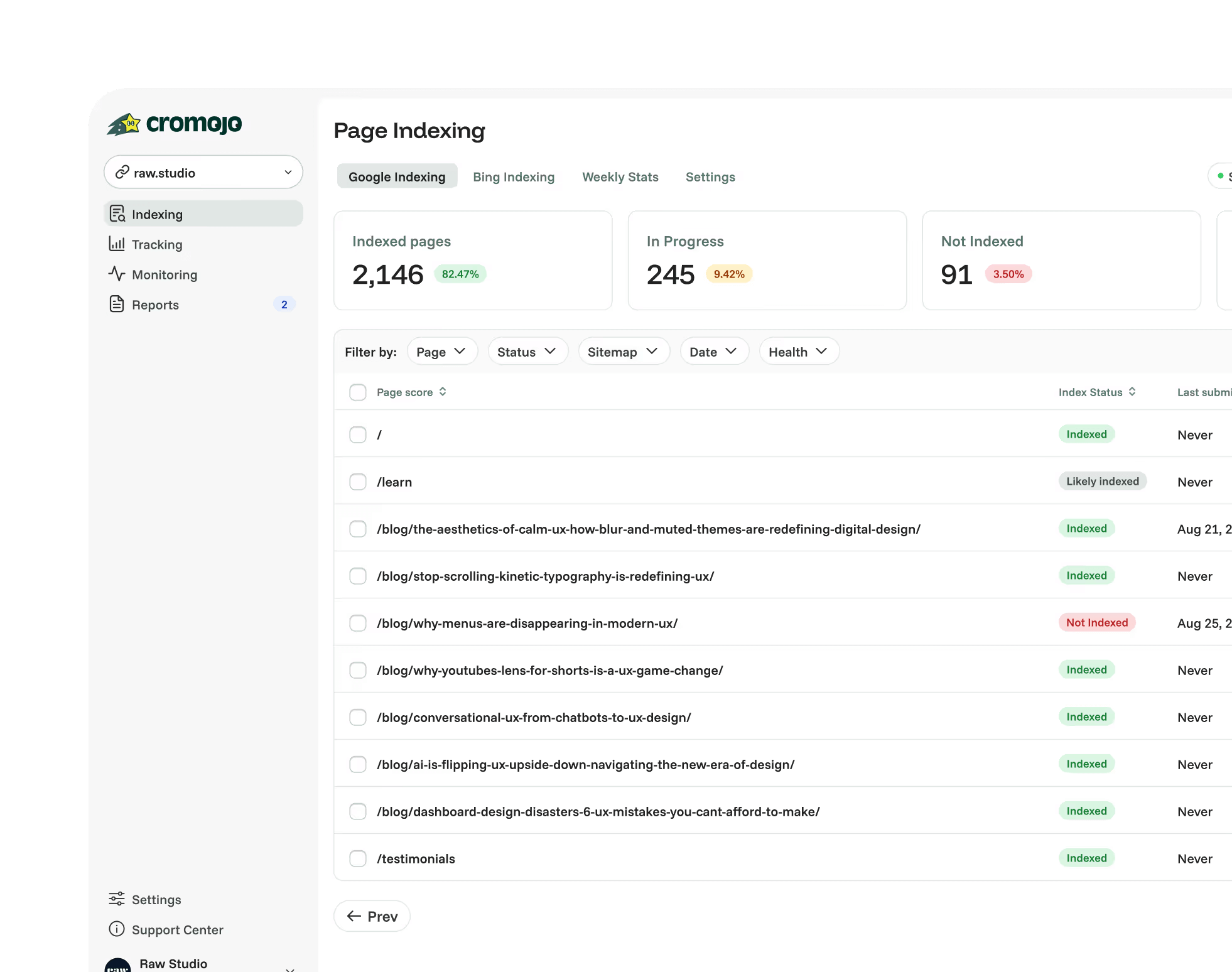Click the Reports notification count badge
The width and height of the screenshot is (1232, 972).
click(x=284, y=305)
